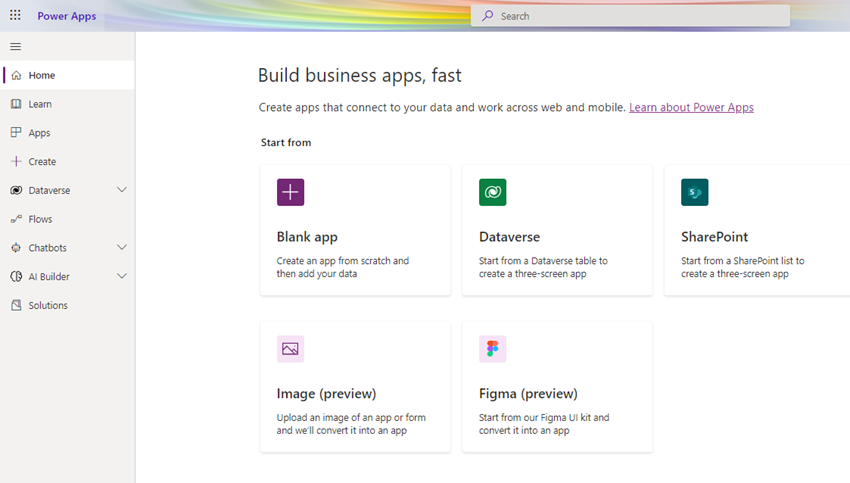This screenshot has width=850, height=483.
Task: Click the purple Blank app plus icon
Action: (x=290, y=192)
